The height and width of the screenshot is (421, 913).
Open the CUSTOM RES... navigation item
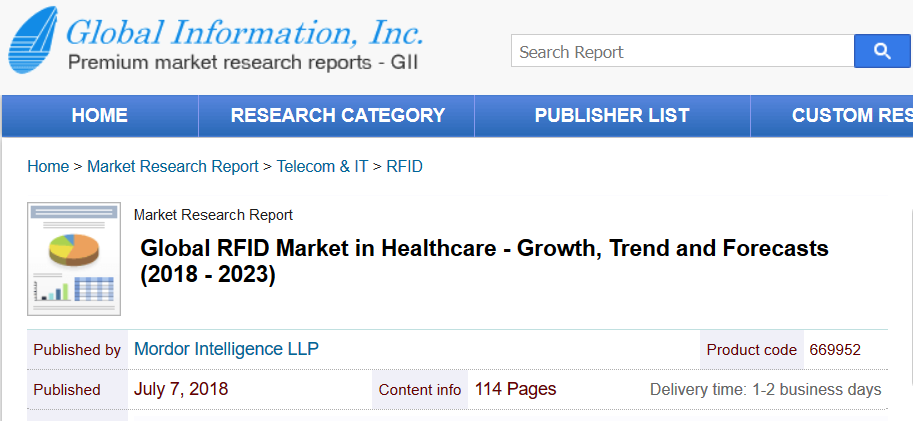pyautogui.click(x=832, y=115)
